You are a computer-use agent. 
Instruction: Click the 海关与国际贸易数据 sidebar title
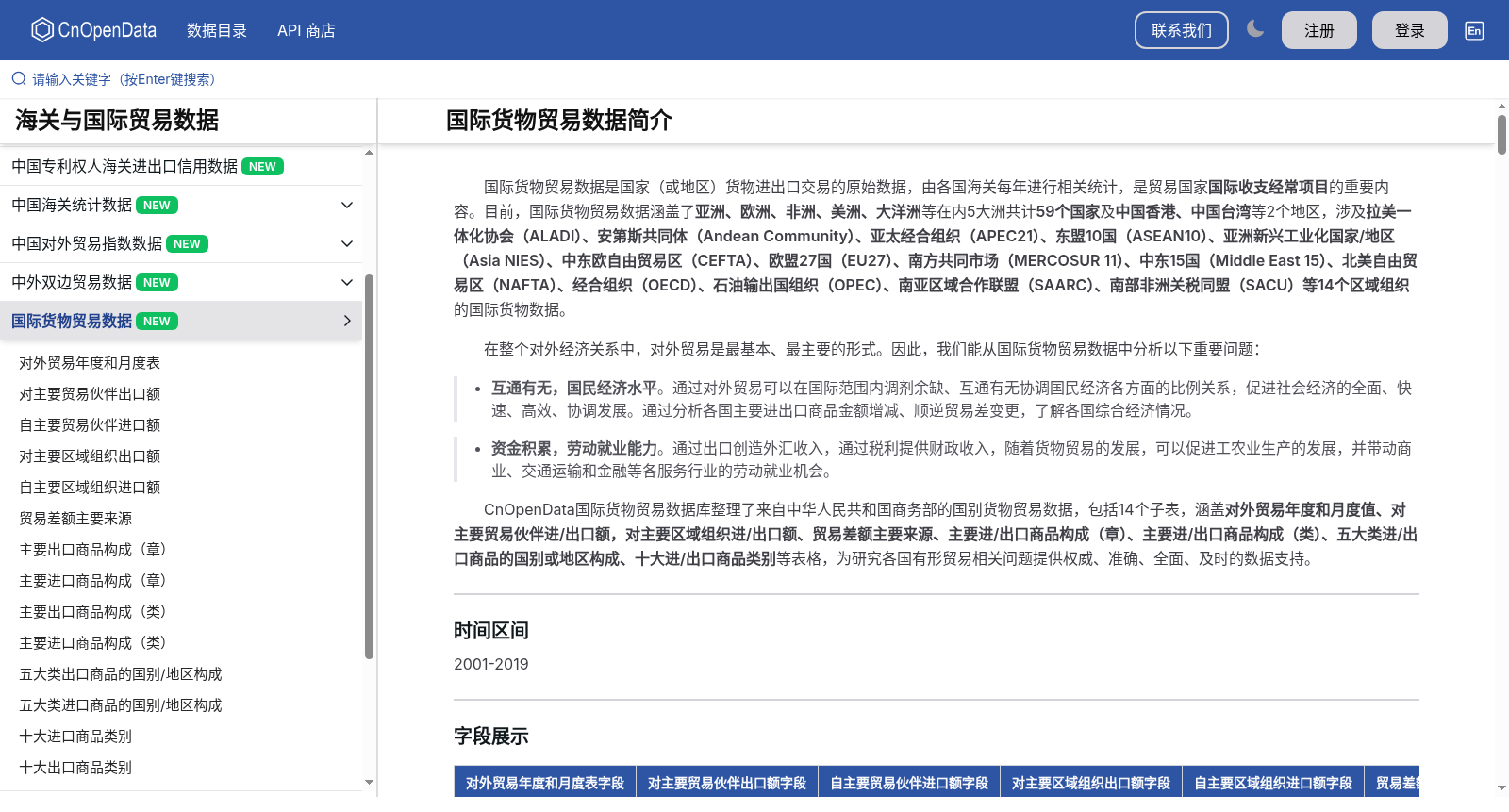coord(117,121)
